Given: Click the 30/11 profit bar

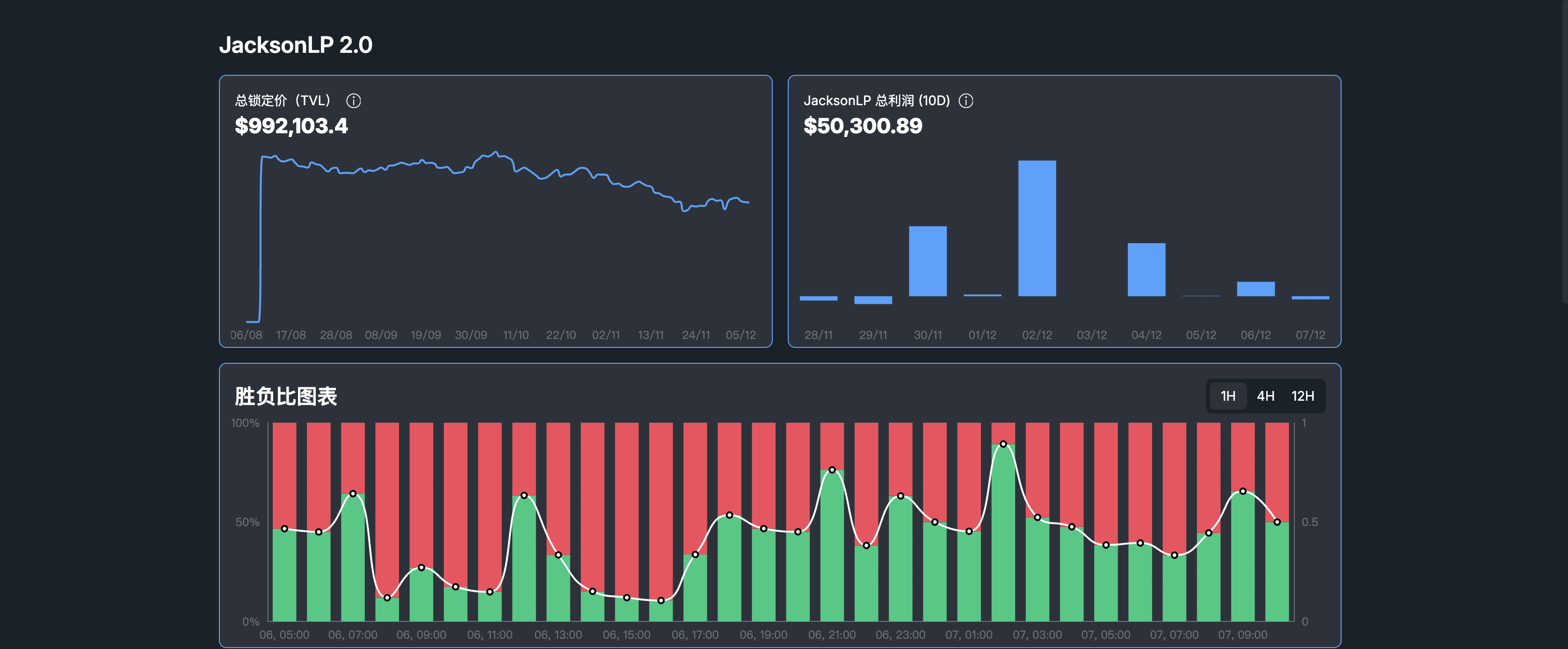Looking at the screenshot, I should coord(927,261).
